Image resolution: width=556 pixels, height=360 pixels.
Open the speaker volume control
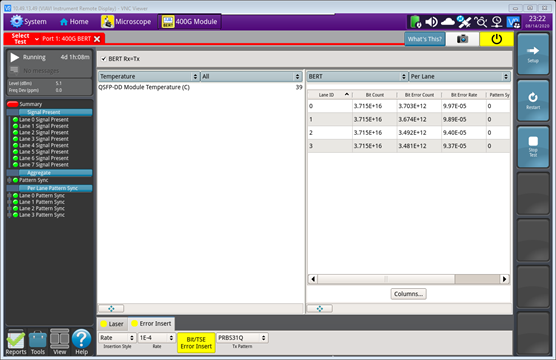(x=431, y=22)
